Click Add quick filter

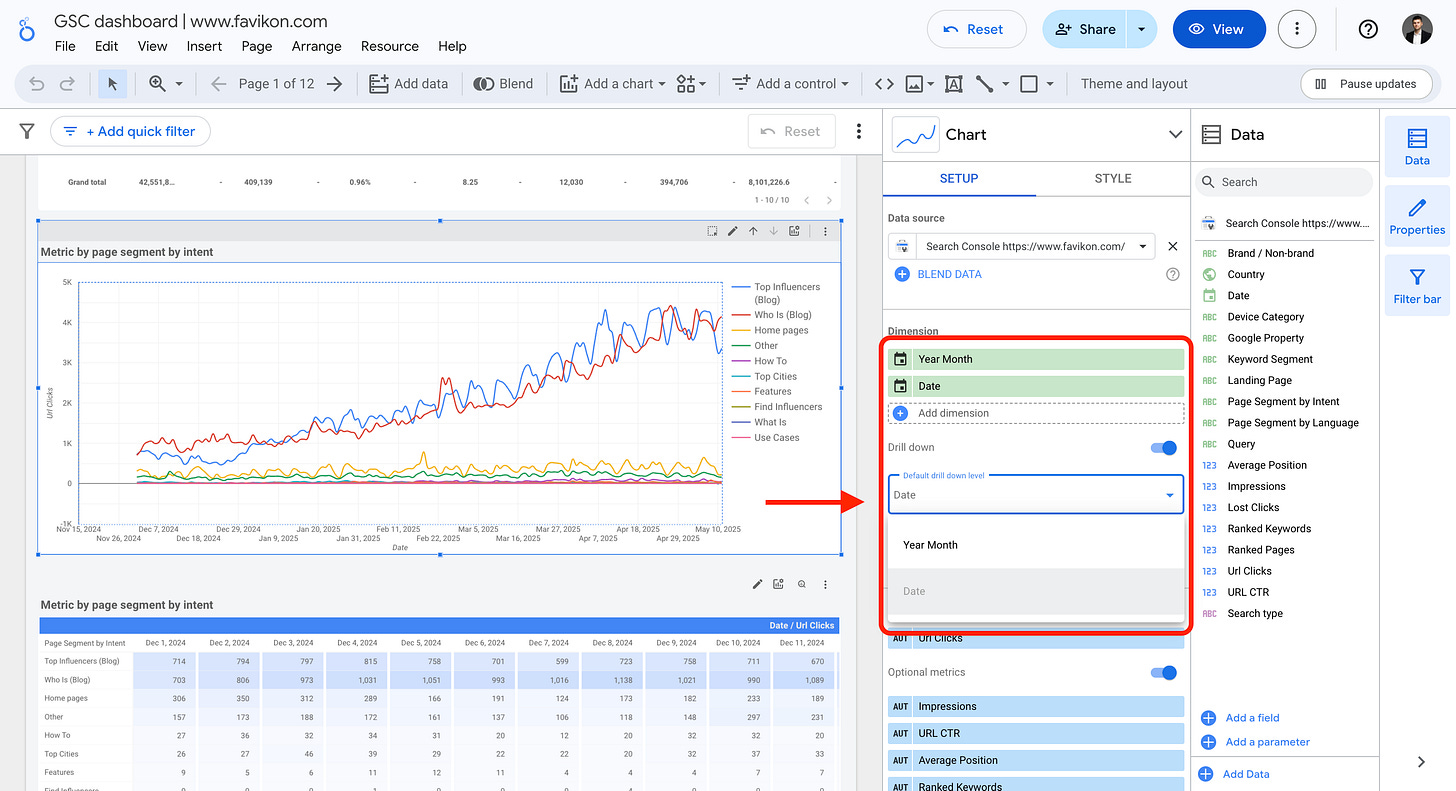pos(130,131)
